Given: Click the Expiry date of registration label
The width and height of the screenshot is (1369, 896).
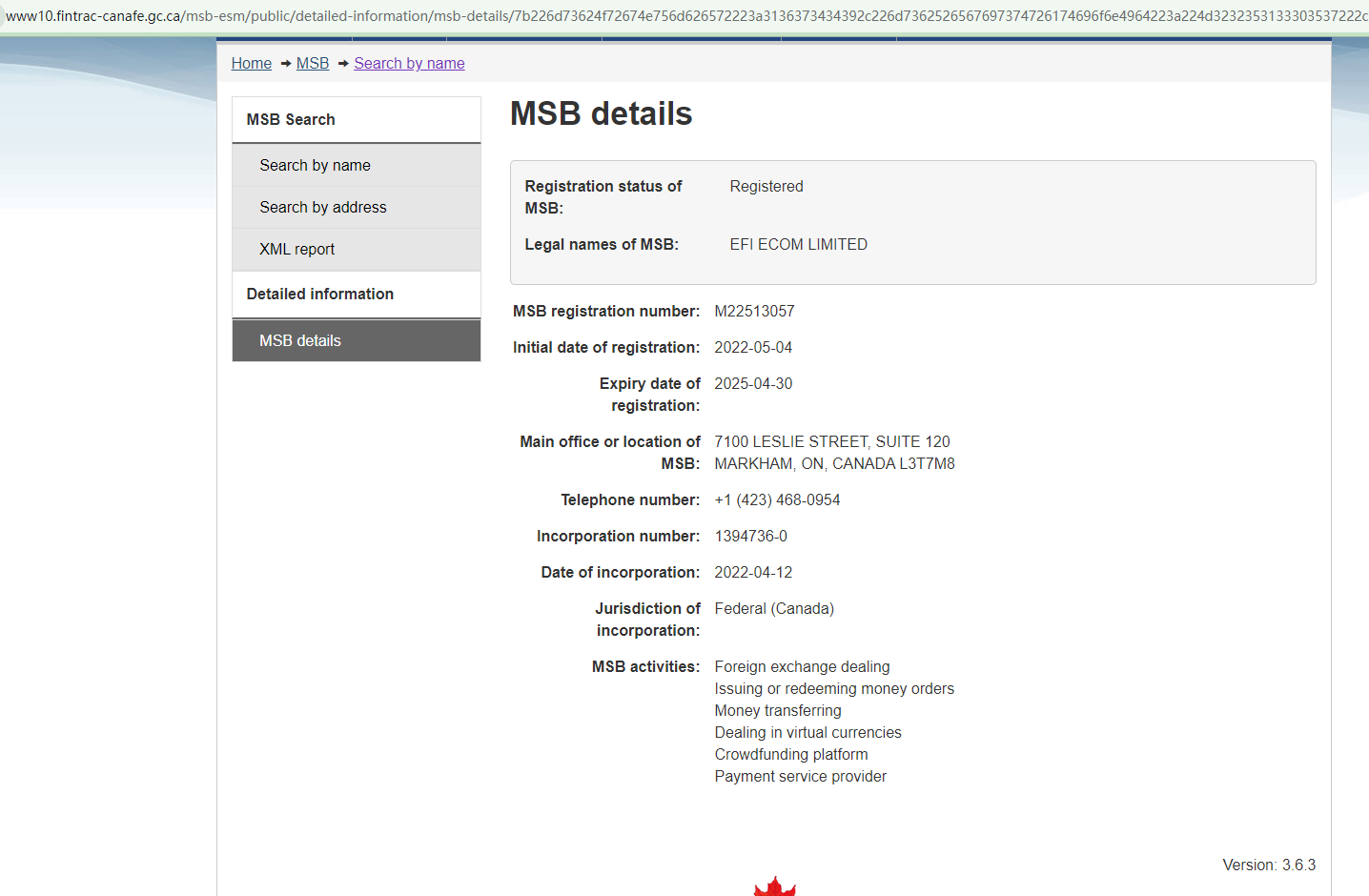Looking at the screenshot, I should coord(650,395).
